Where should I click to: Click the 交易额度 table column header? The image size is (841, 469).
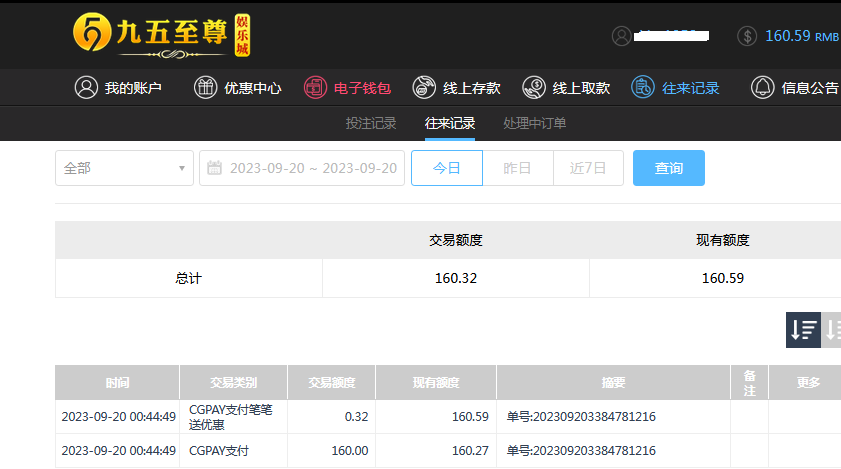click(x=331, y=383)
